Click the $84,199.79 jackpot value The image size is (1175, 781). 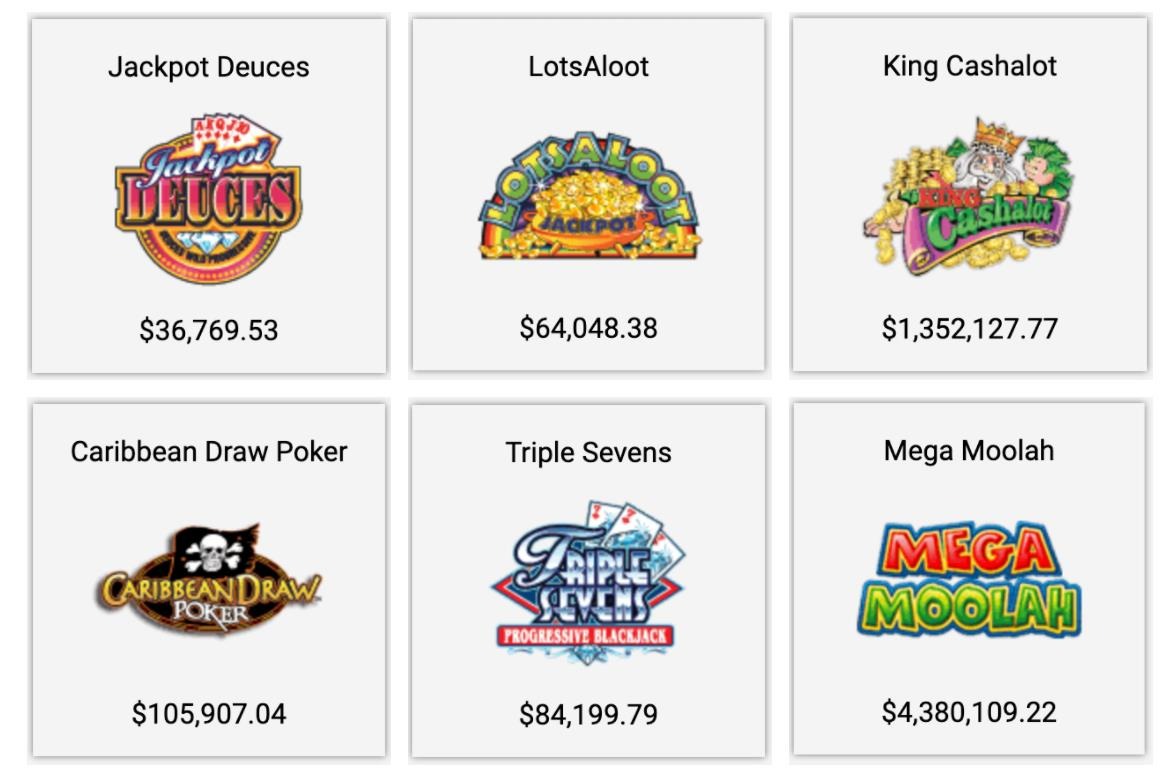(x=588, y=714)
